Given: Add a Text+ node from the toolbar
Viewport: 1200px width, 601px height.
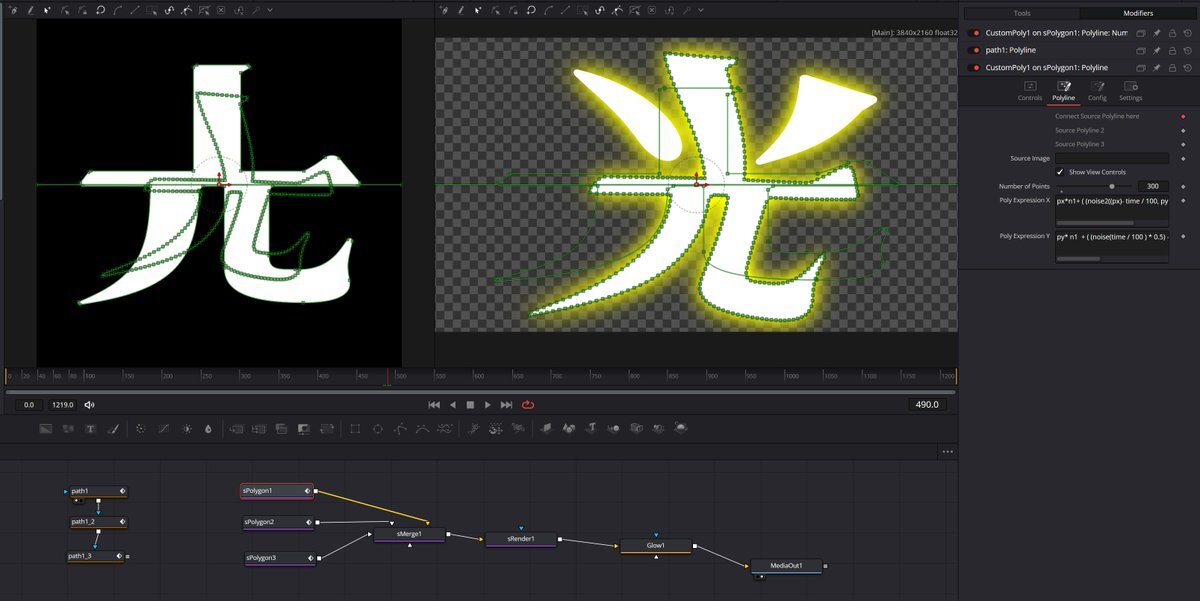Looking at the screenshot, I should pyautogui.click(x=91, y=429).
